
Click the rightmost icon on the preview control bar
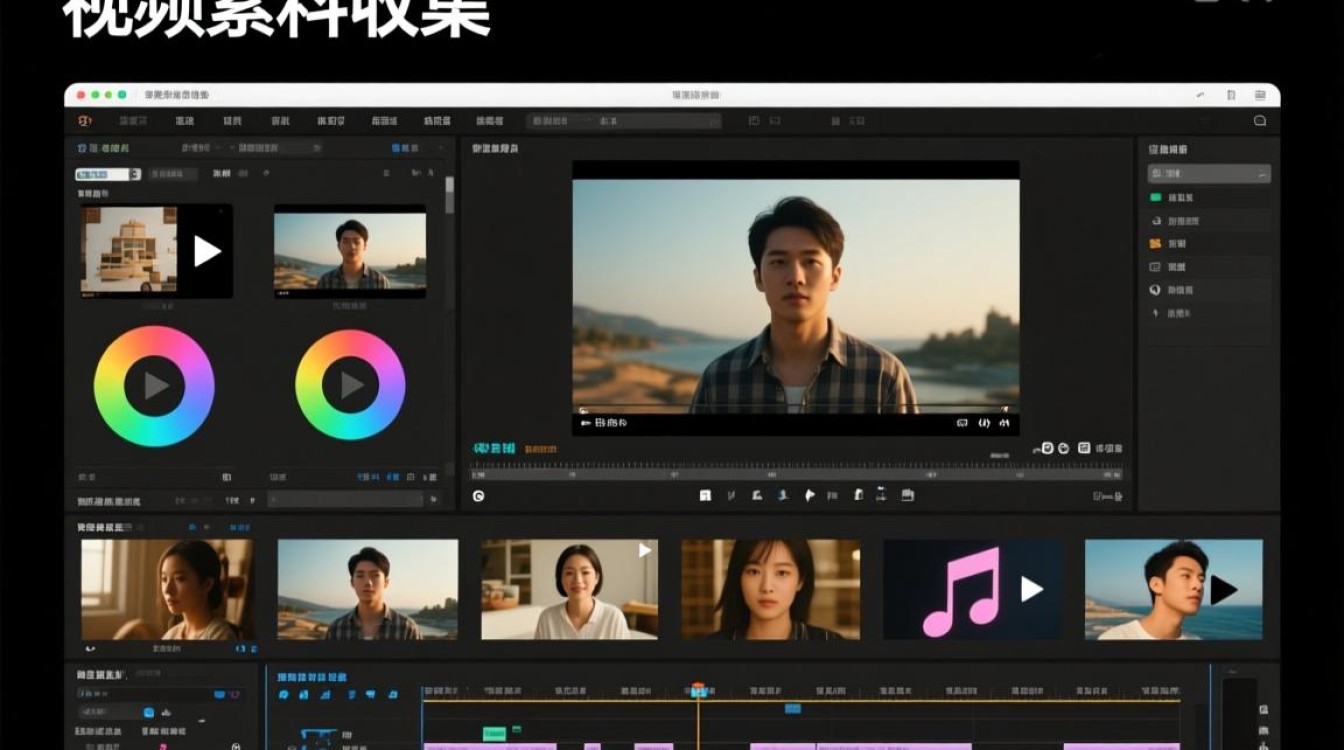pyautogui.click(x=1005, y=423)
